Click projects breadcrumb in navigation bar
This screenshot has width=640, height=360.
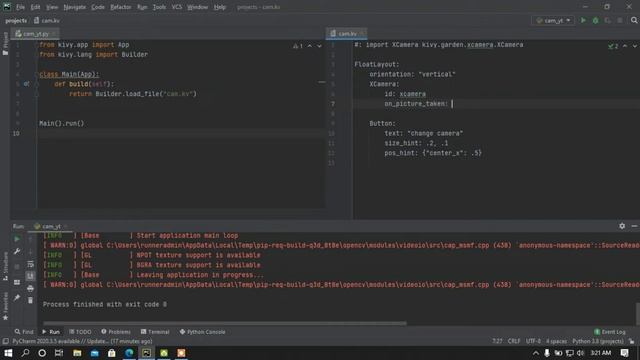click(x=16, y=20)
